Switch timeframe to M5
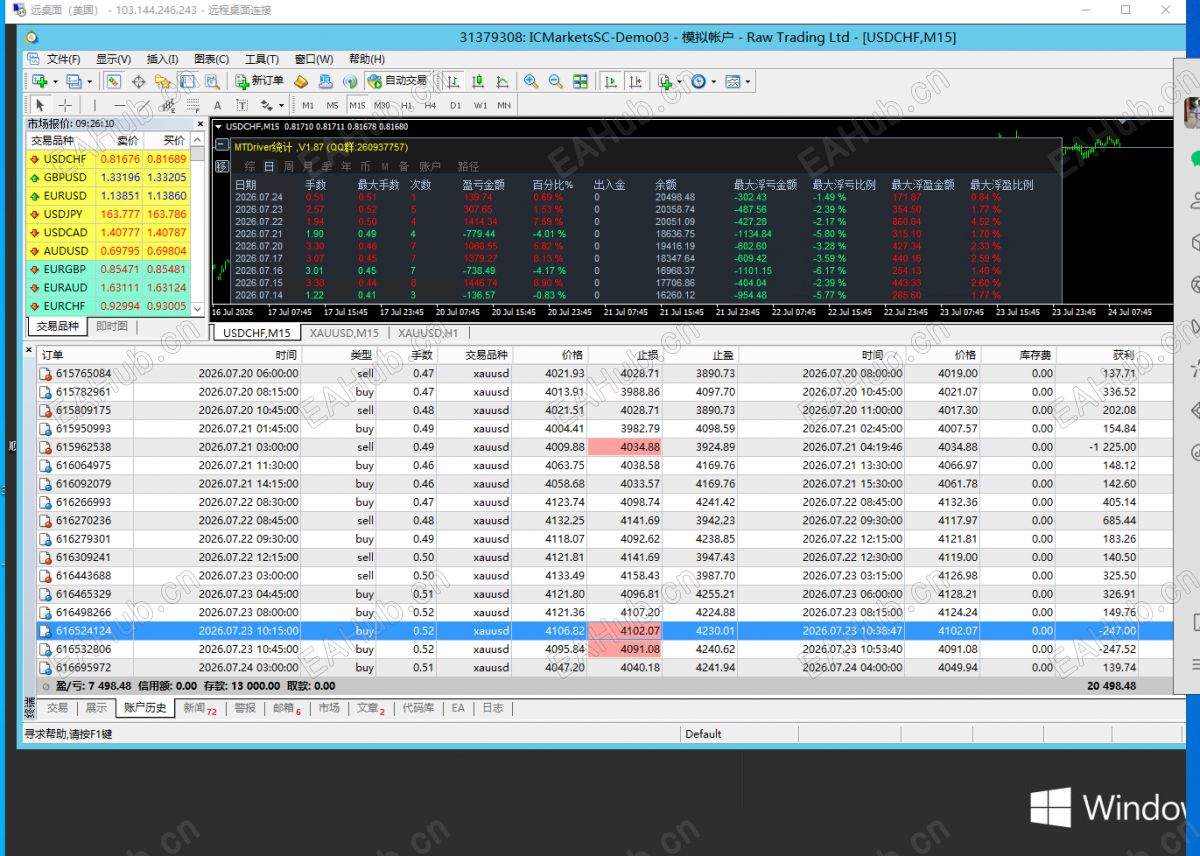 332,105
